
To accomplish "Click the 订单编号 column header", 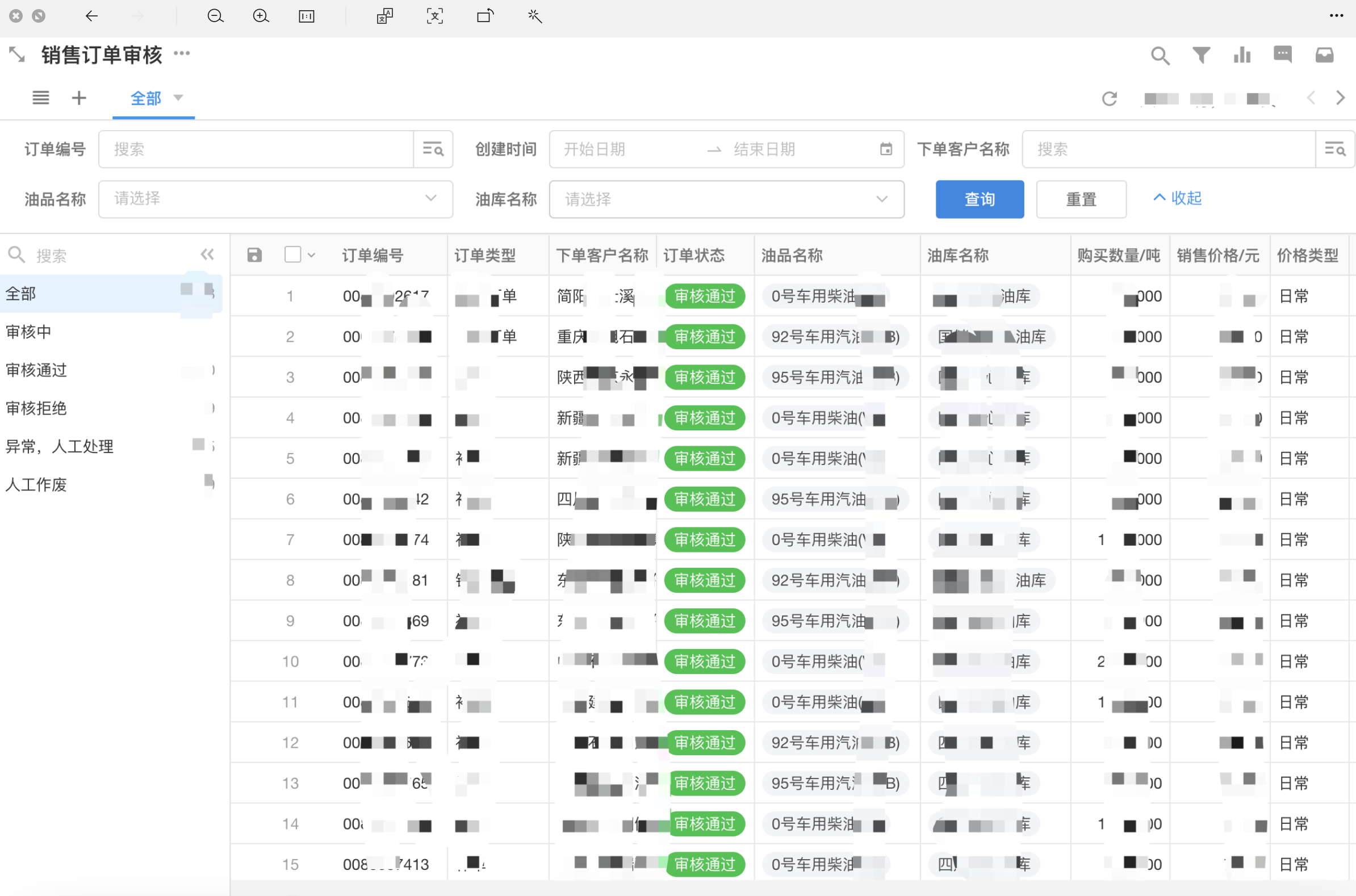I will pos(373,256).
